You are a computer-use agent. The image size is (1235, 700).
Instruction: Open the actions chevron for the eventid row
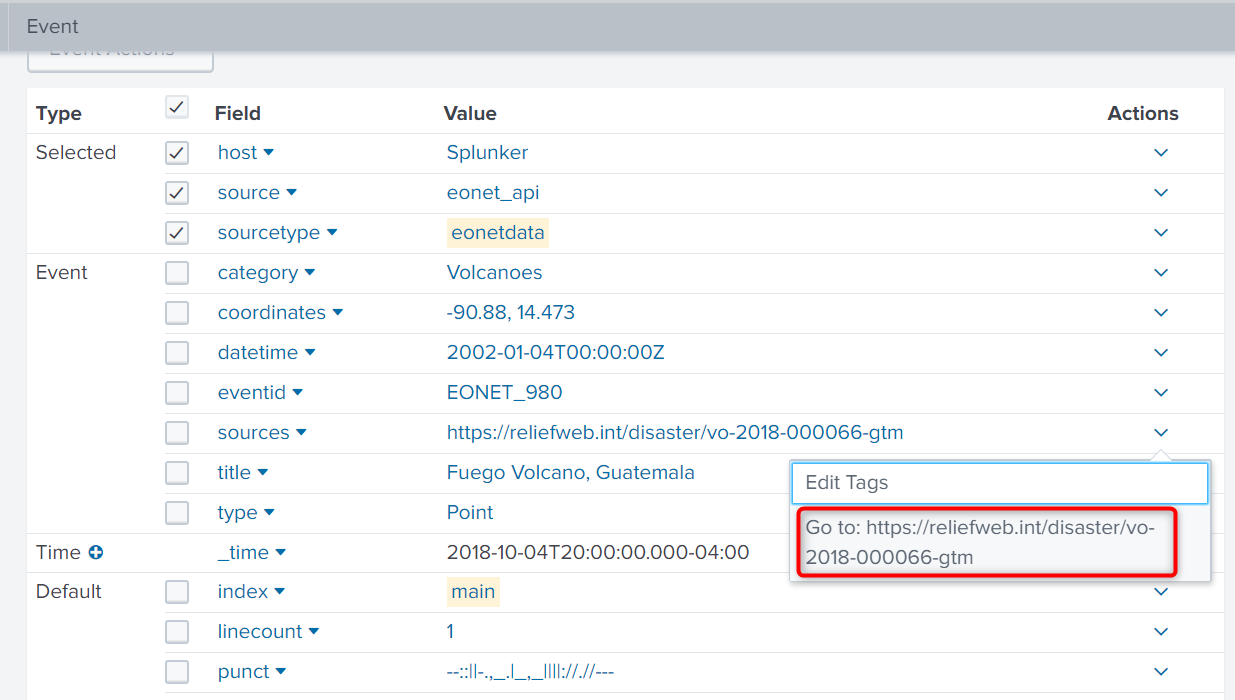(x=1160, y=393)
